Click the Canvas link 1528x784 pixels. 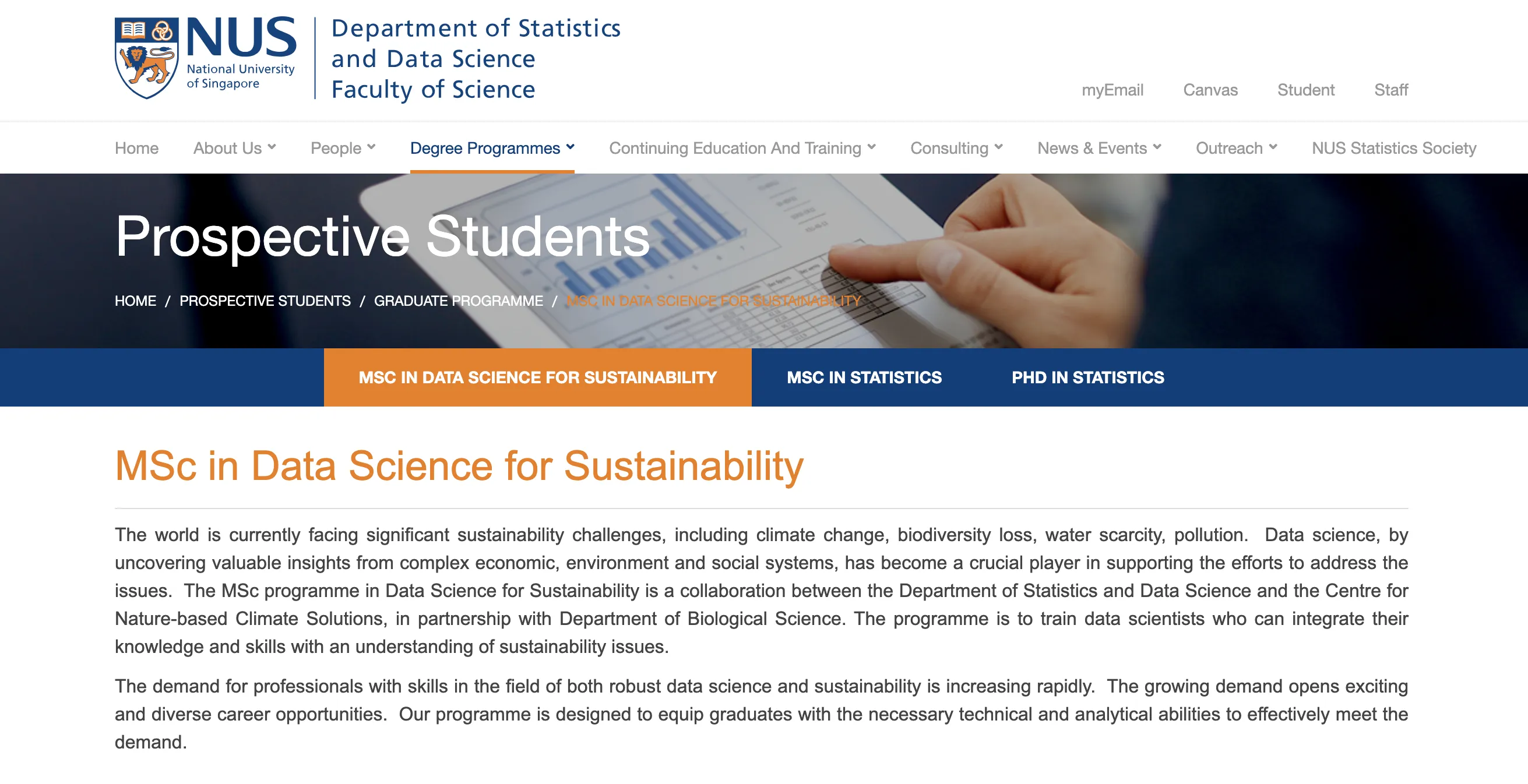pos(1210,90)
